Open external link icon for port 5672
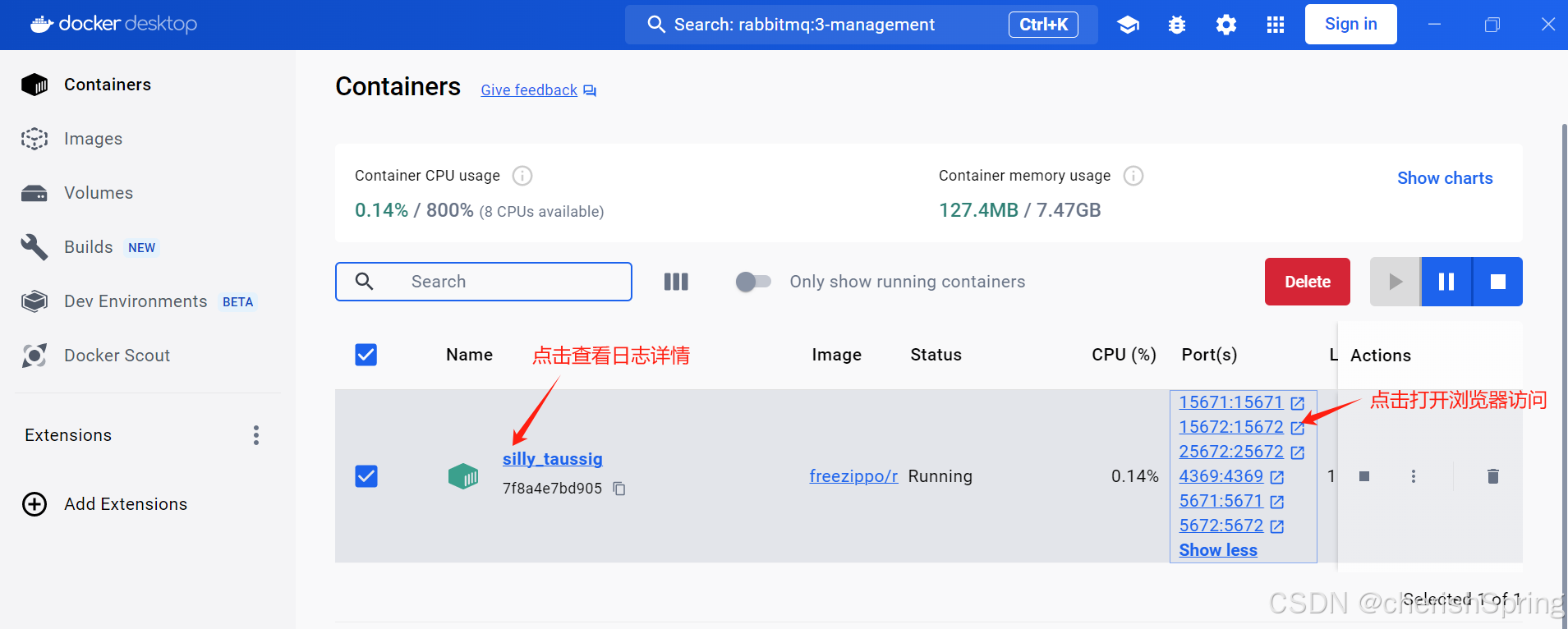The height and width of the screenshot is (629, 1568). coord(1277,526)
